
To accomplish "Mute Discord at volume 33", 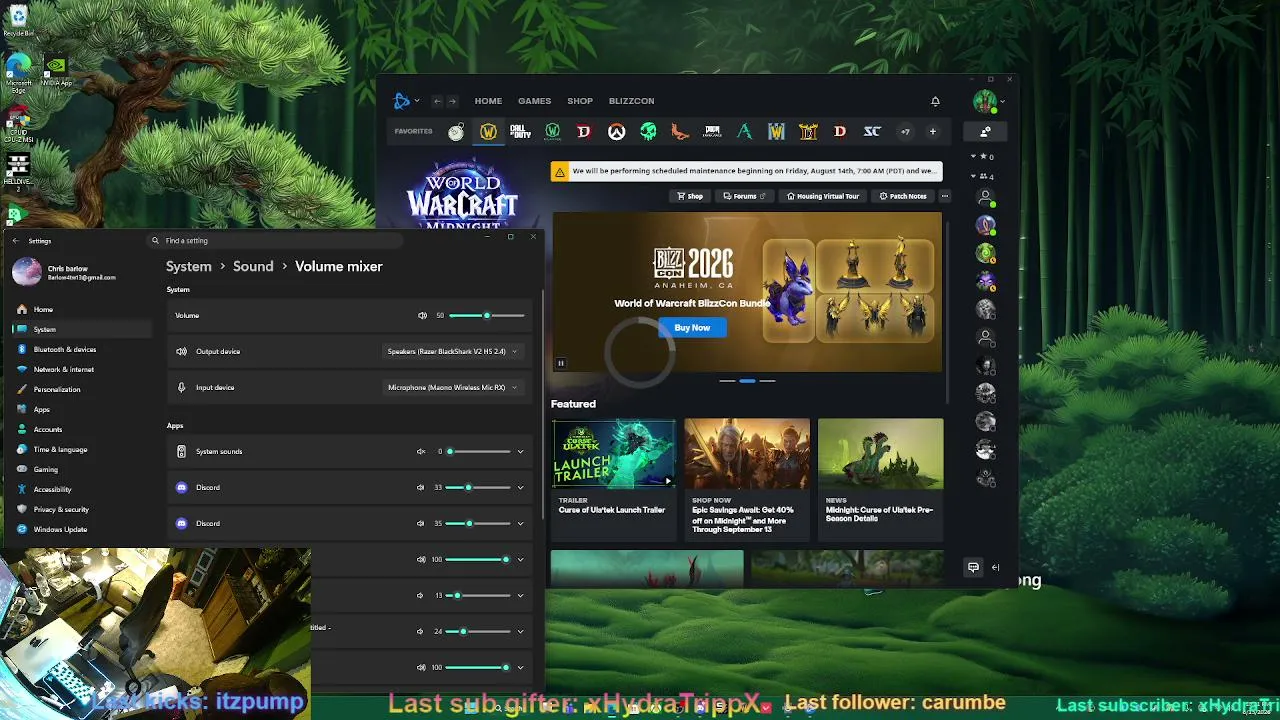I will click(x=421, y=488).
